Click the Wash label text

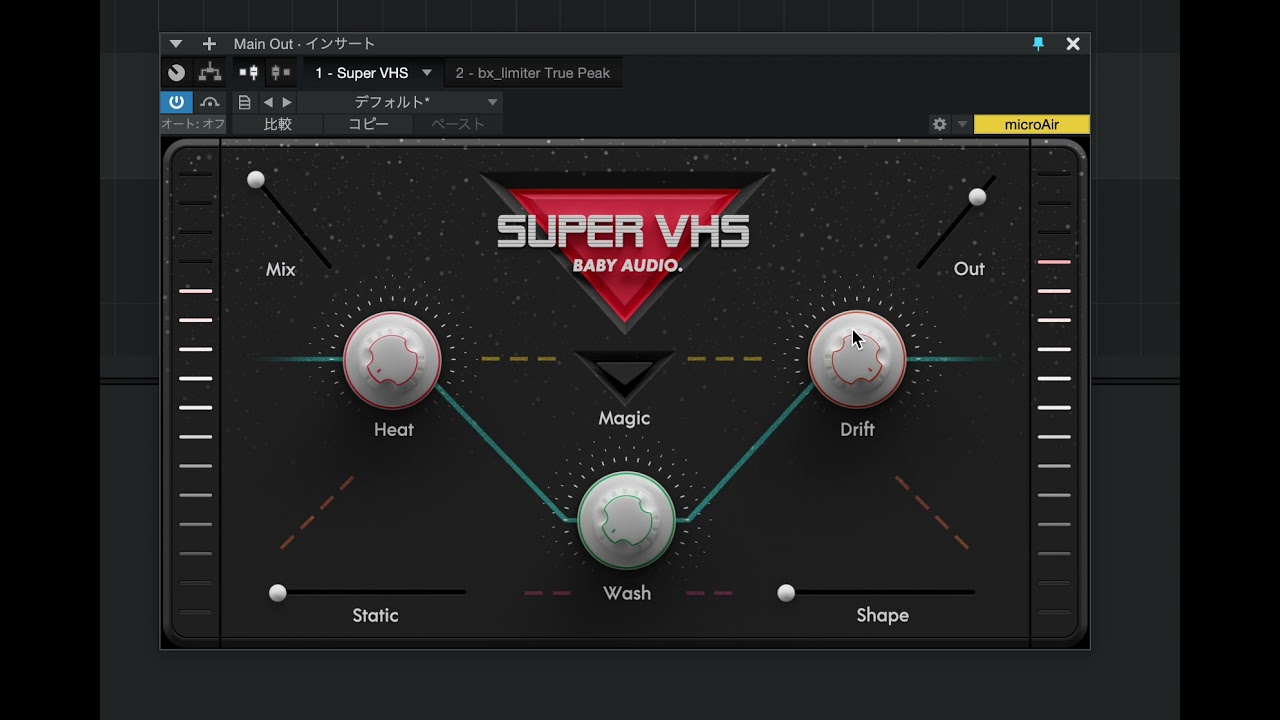[x=627, y=593]
